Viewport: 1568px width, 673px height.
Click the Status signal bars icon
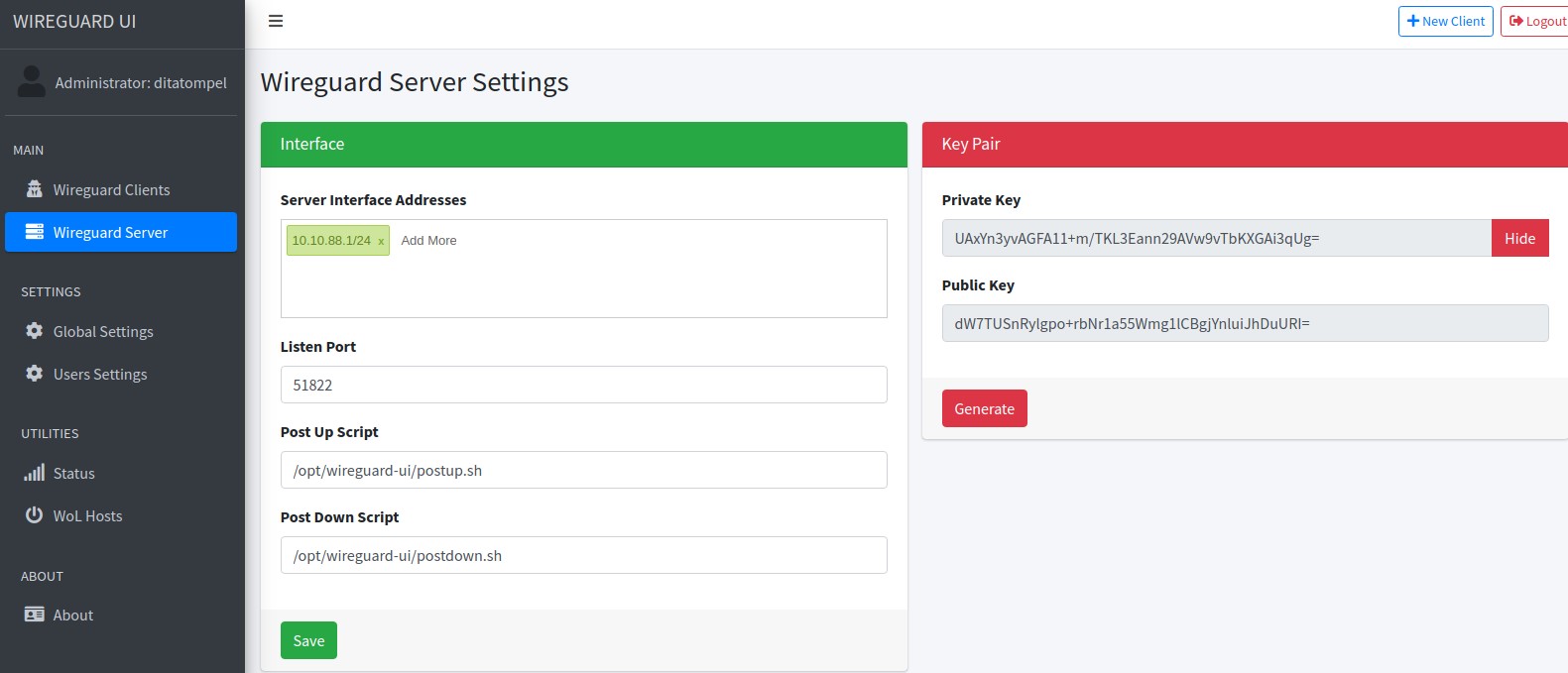point(35,473)
